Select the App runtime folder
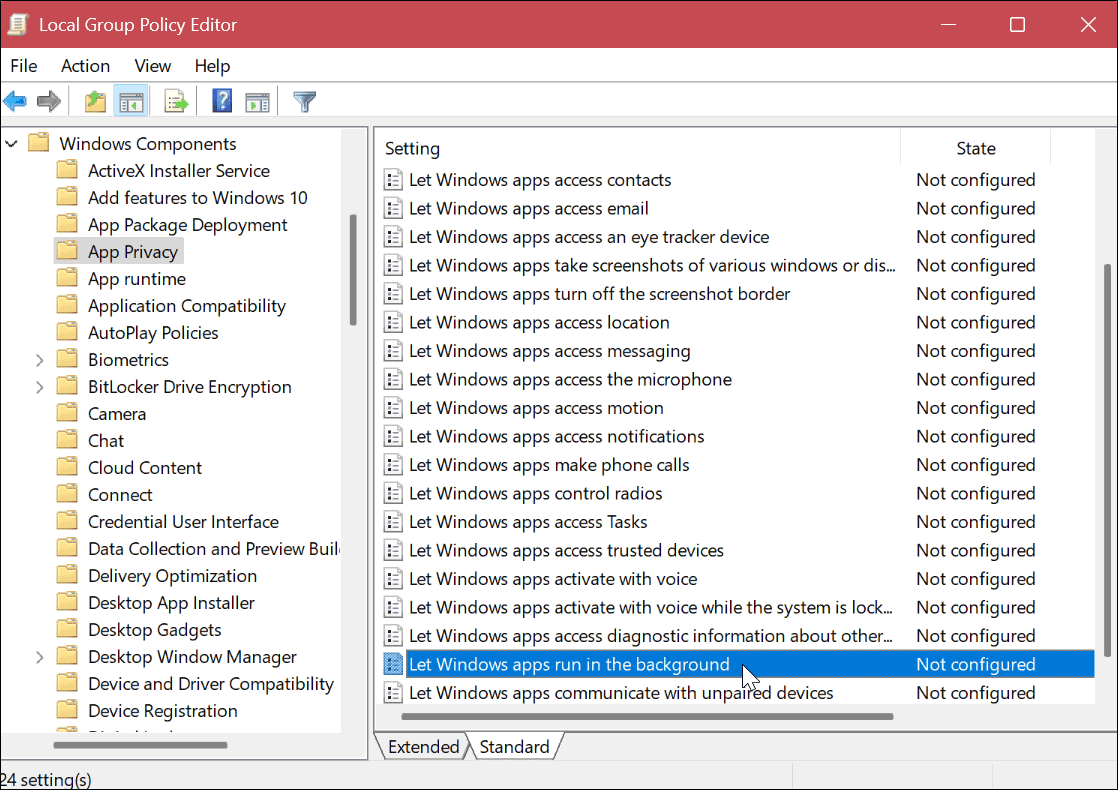The image size is (1118, 790). 137,279
